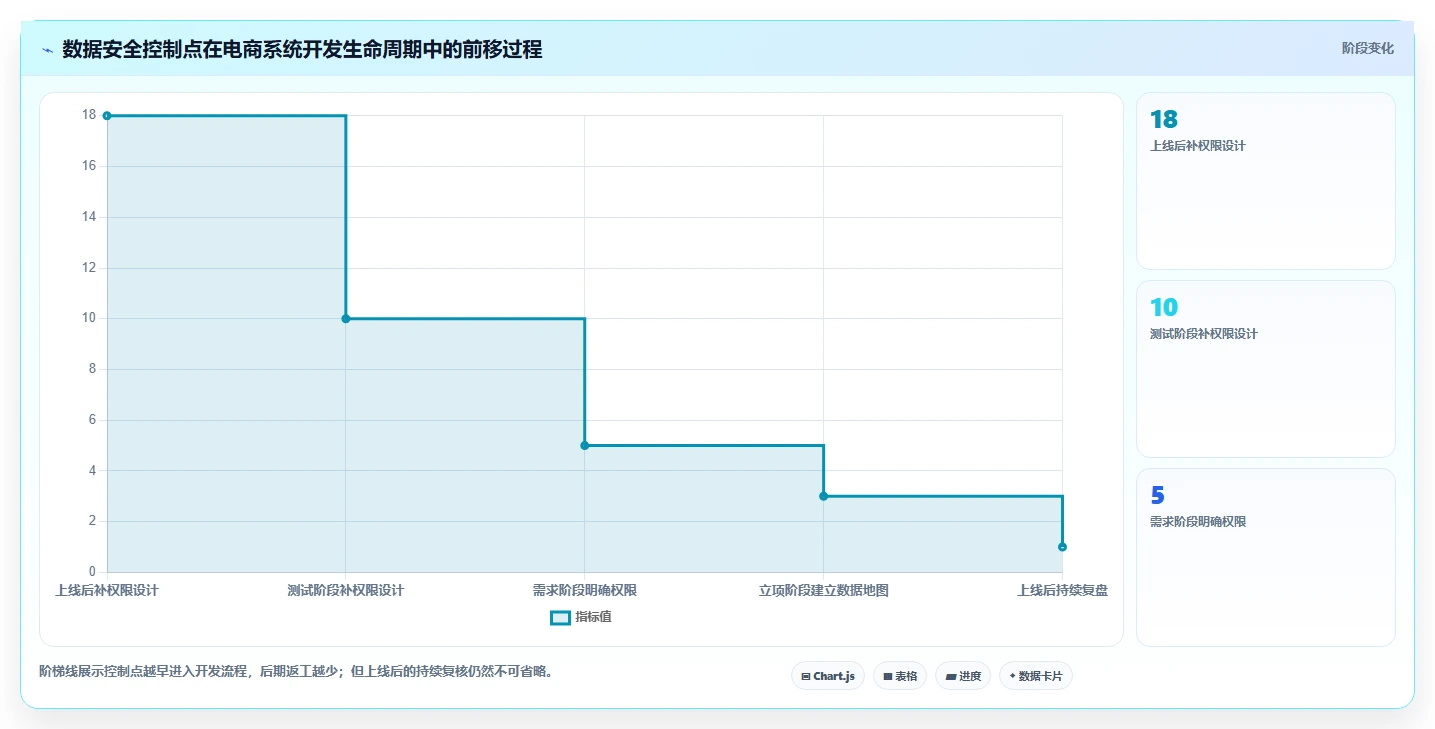Click the 需求阶段明确权限 stat card
1435x729 pixels.
[1265, 557]
